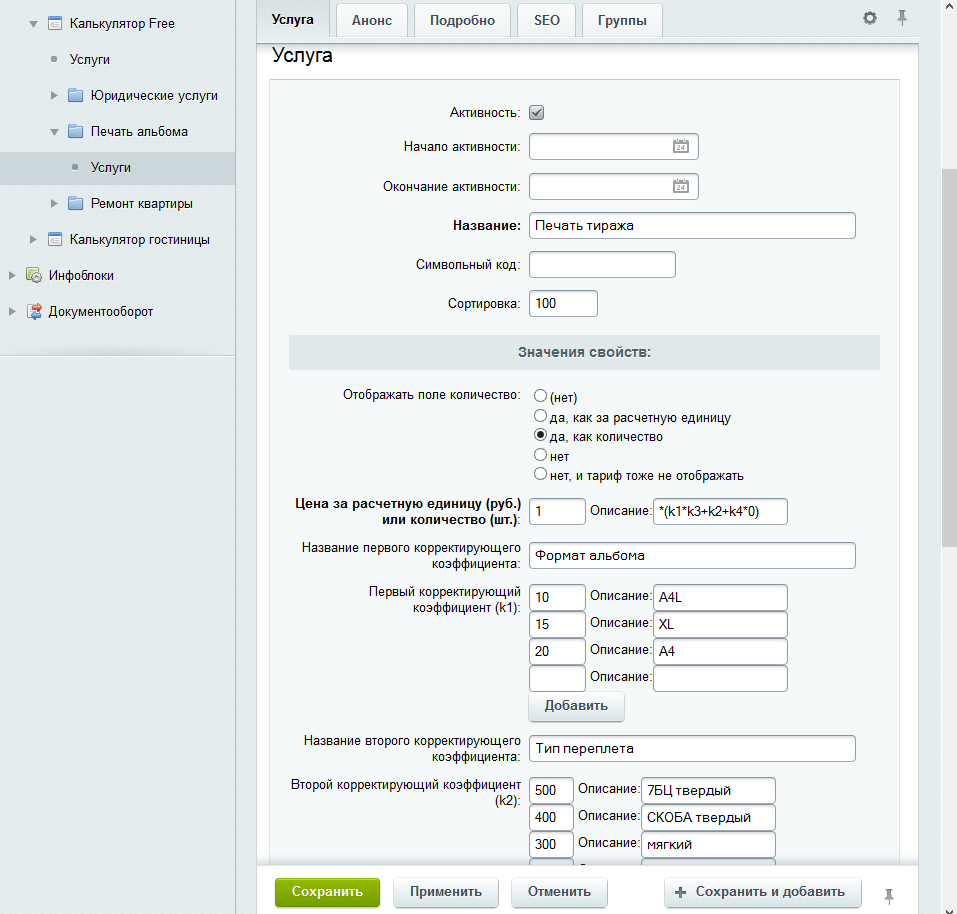Click the formula description field *(k1*k3+k2+k4*0)
Image resolution: width=957 pixels, height=914 pixels.
tap(720, 511)
